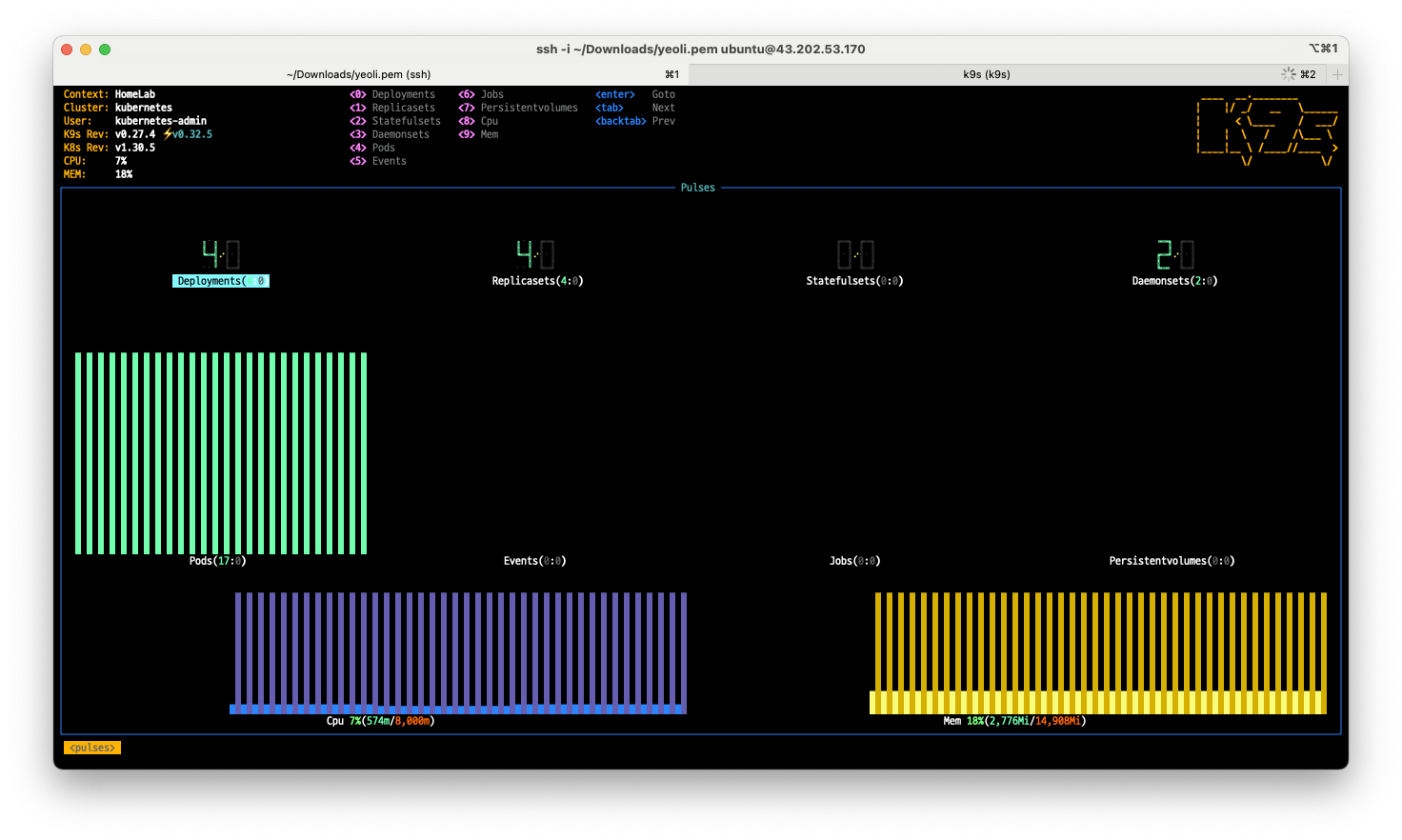
Task: Click the green fullscreen window button
Action: coord(105,50)
